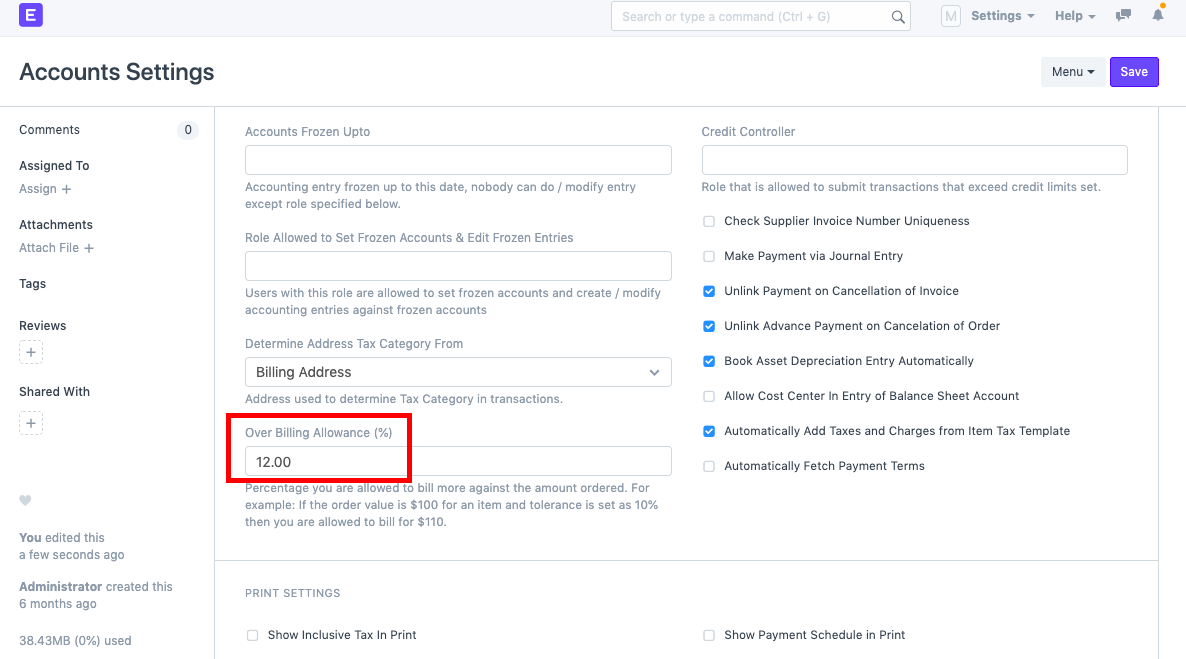Open the Settings dropdown in navbar
Viewport: 1186px width, 659px height.
[x=1002, y=16]
